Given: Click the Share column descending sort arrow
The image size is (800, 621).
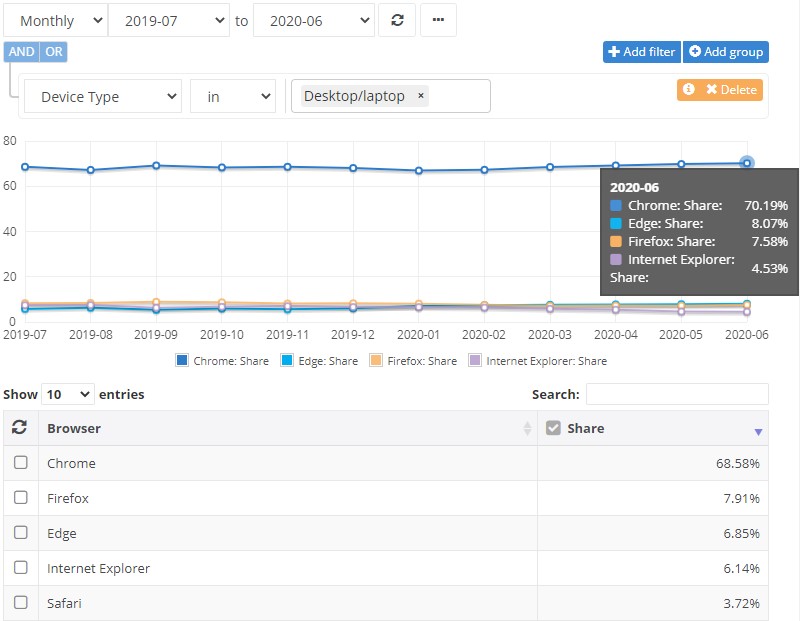Looking at the screenshot, I should 758,431.
